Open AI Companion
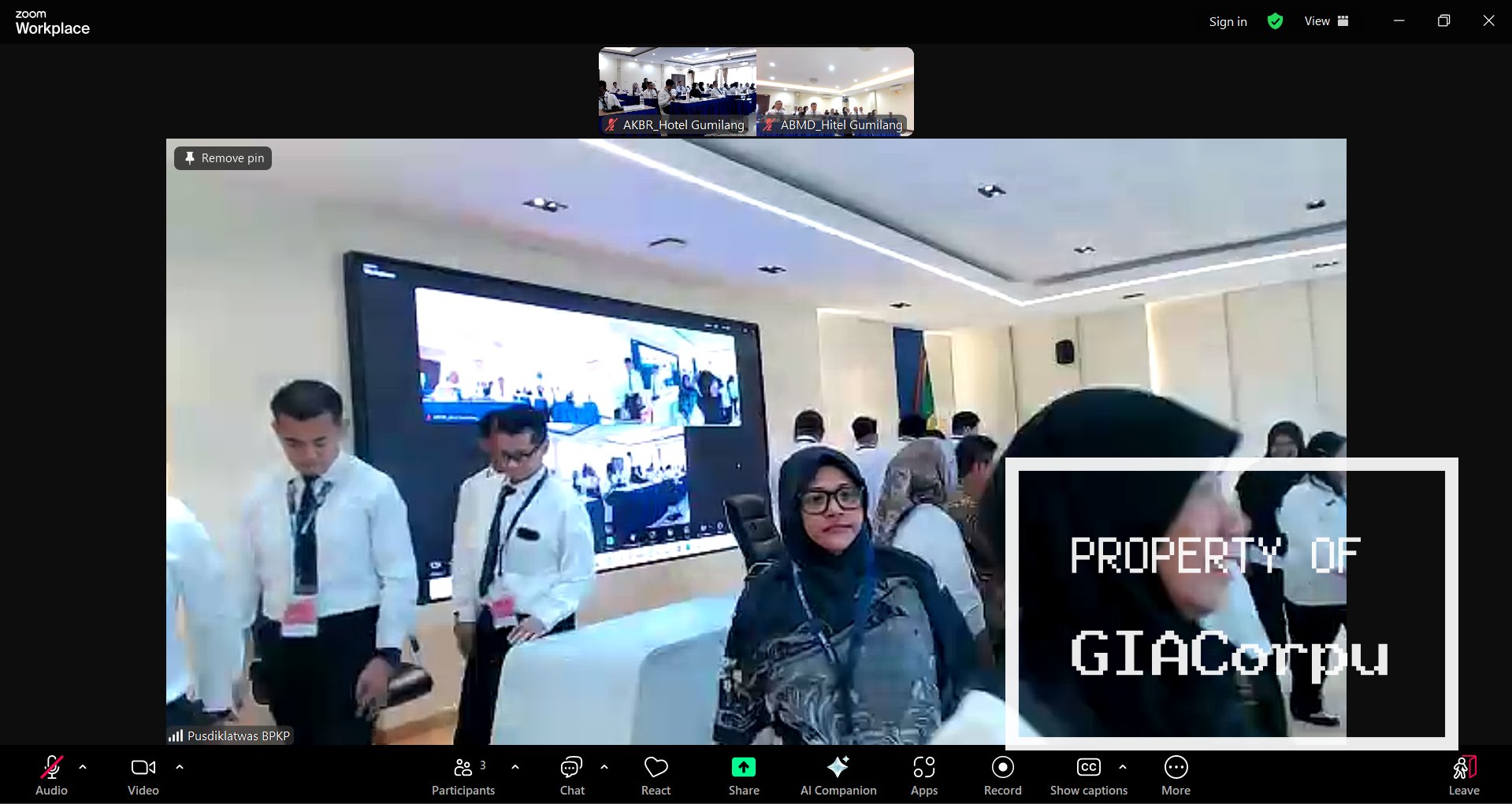Viewport: 1512px width, 804px height. [838, 775]
